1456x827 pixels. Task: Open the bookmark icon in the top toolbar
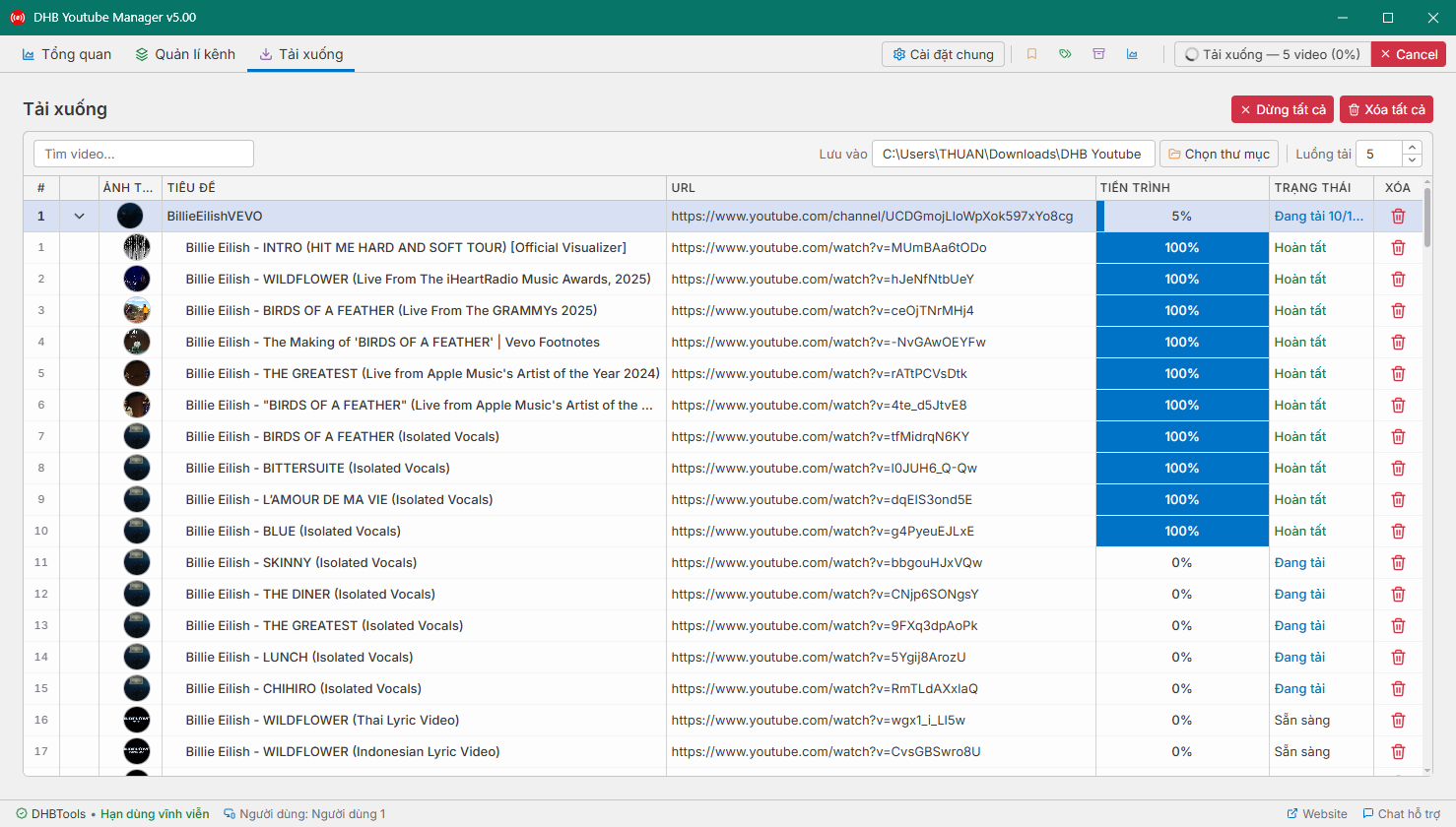point(1031,54)
